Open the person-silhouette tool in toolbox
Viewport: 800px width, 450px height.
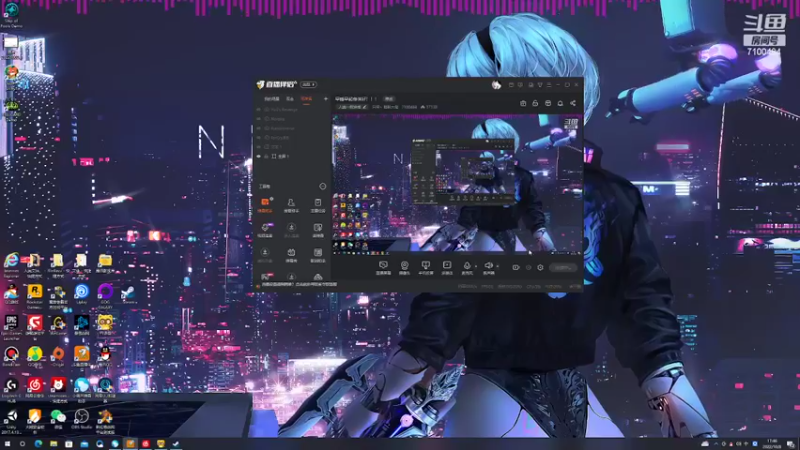[291, 205]
